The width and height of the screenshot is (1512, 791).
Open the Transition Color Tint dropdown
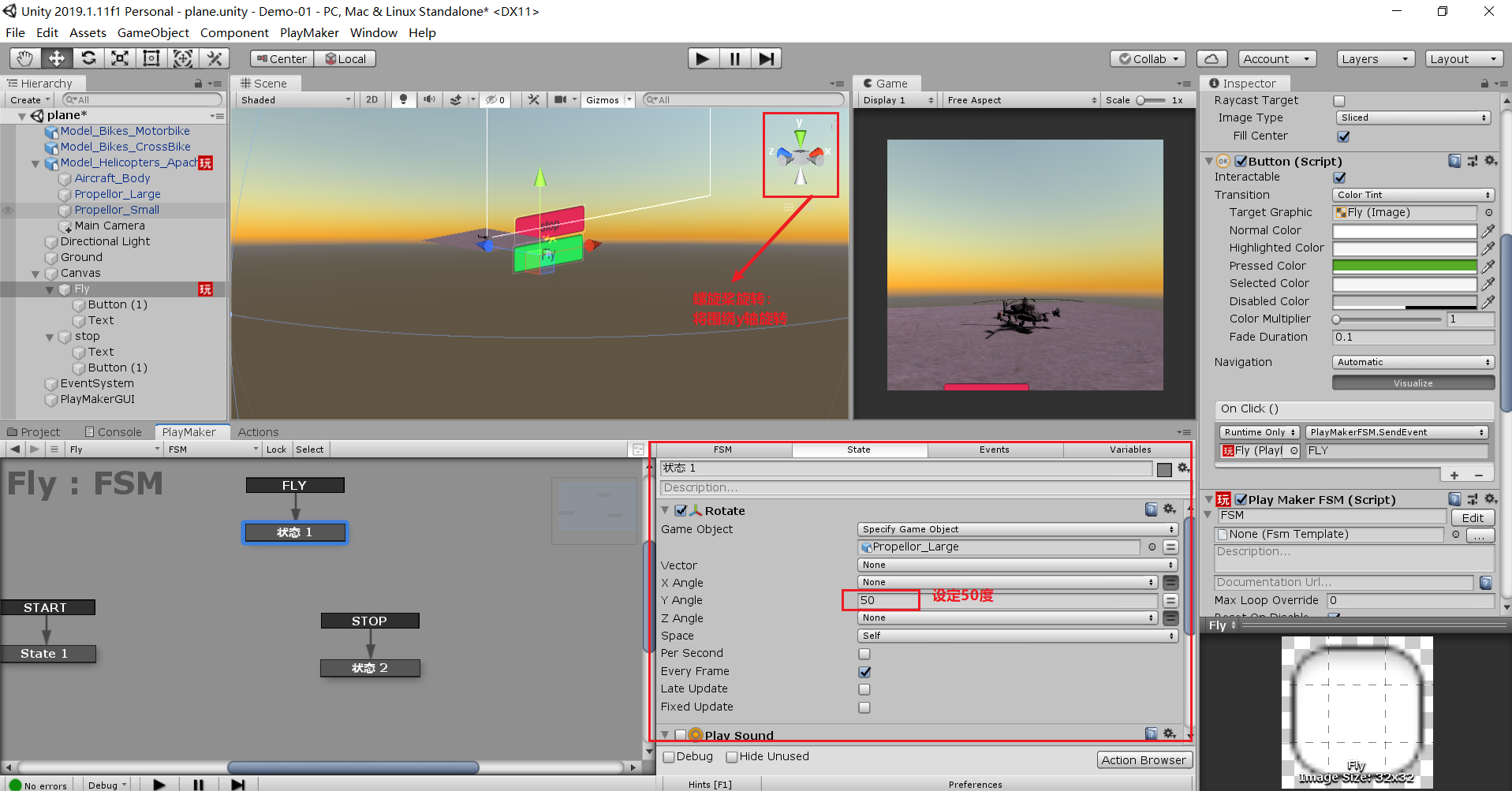click(1412, 194)
